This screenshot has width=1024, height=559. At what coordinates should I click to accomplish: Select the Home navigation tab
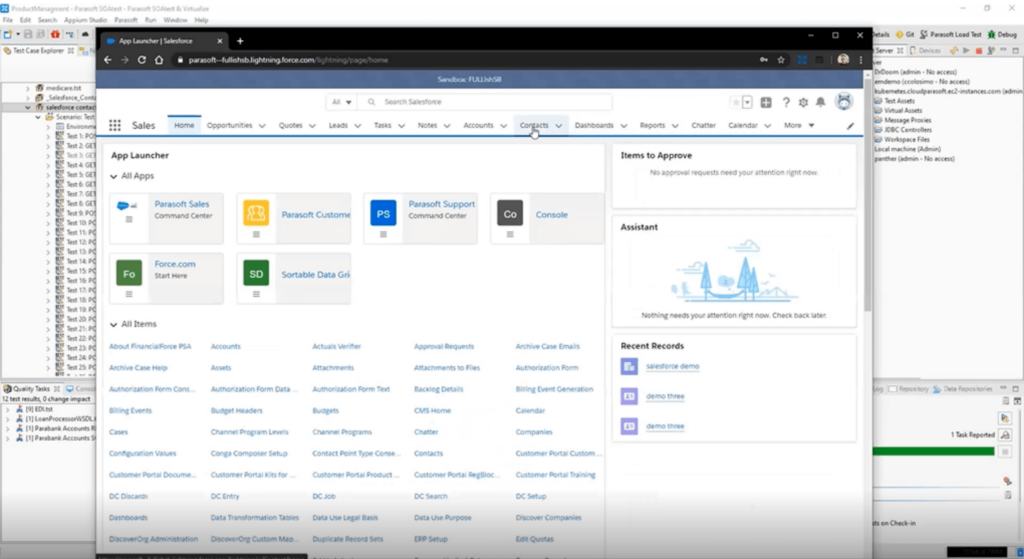click(184, 125)
